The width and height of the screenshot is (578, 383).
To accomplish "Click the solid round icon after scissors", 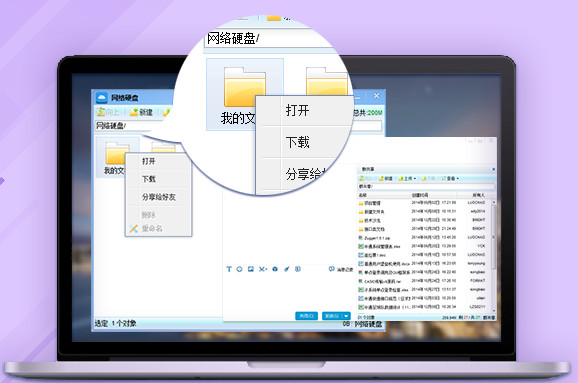I will (275, 269).
